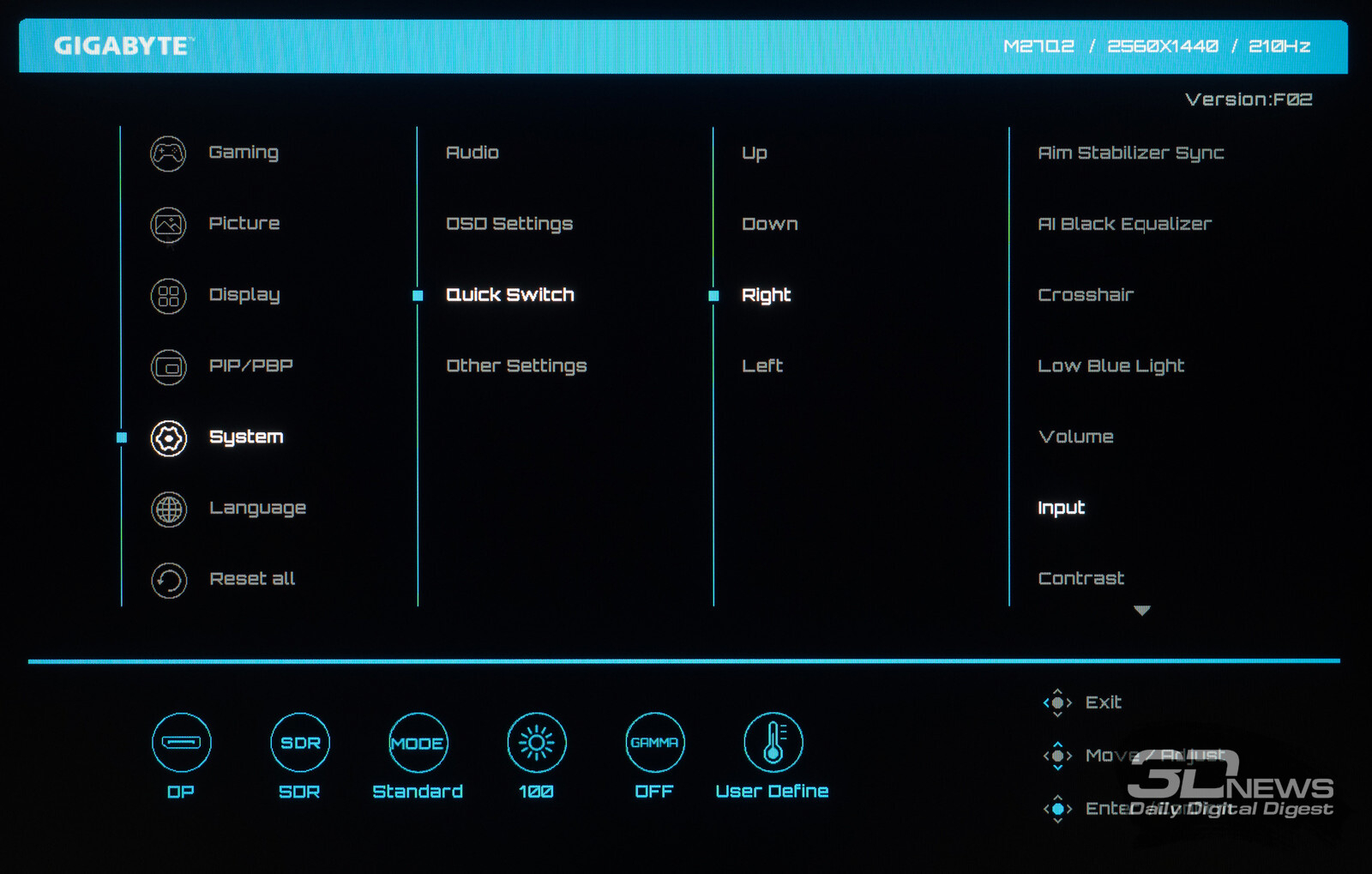
Task: Expand the list with the down arrow
Action: coord(1141,611)
